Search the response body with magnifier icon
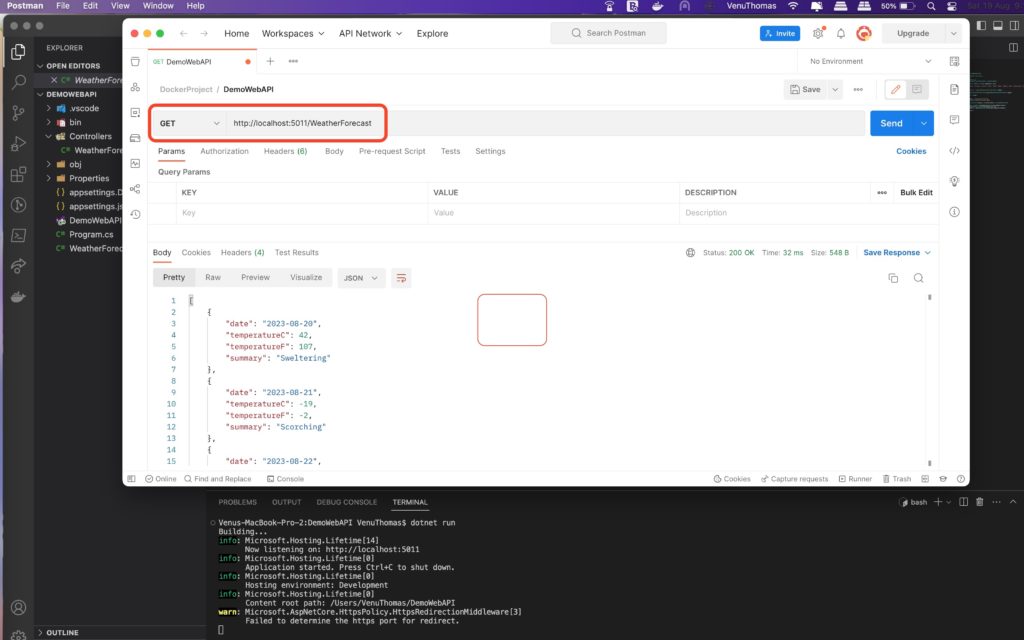 coord(918,278)
